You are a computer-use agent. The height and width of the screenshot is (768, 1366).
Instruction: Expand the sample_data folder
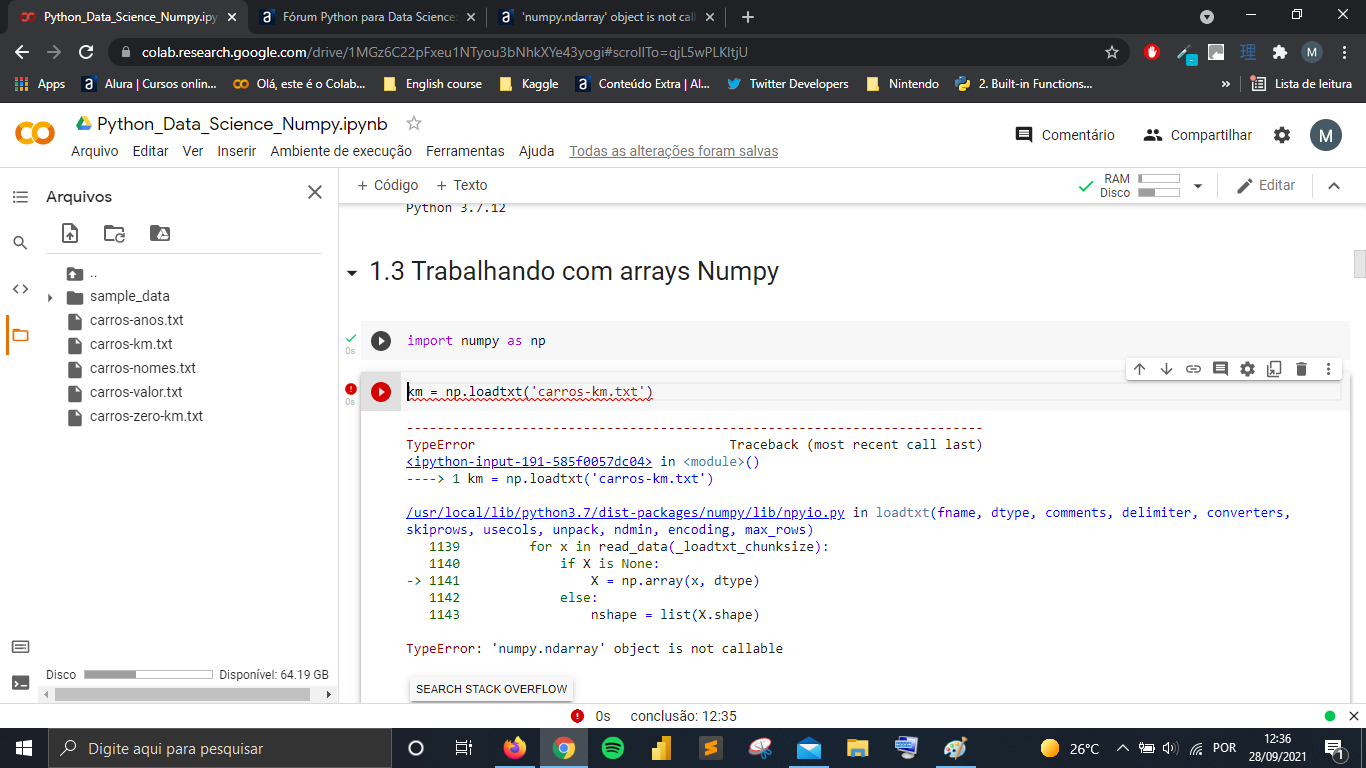50,297
